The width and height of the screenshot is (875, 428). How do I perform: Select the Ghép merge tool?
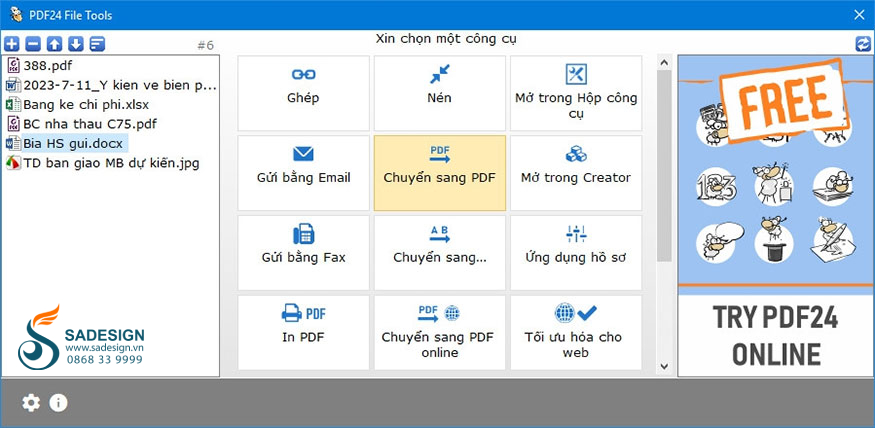tap(304, 93)
